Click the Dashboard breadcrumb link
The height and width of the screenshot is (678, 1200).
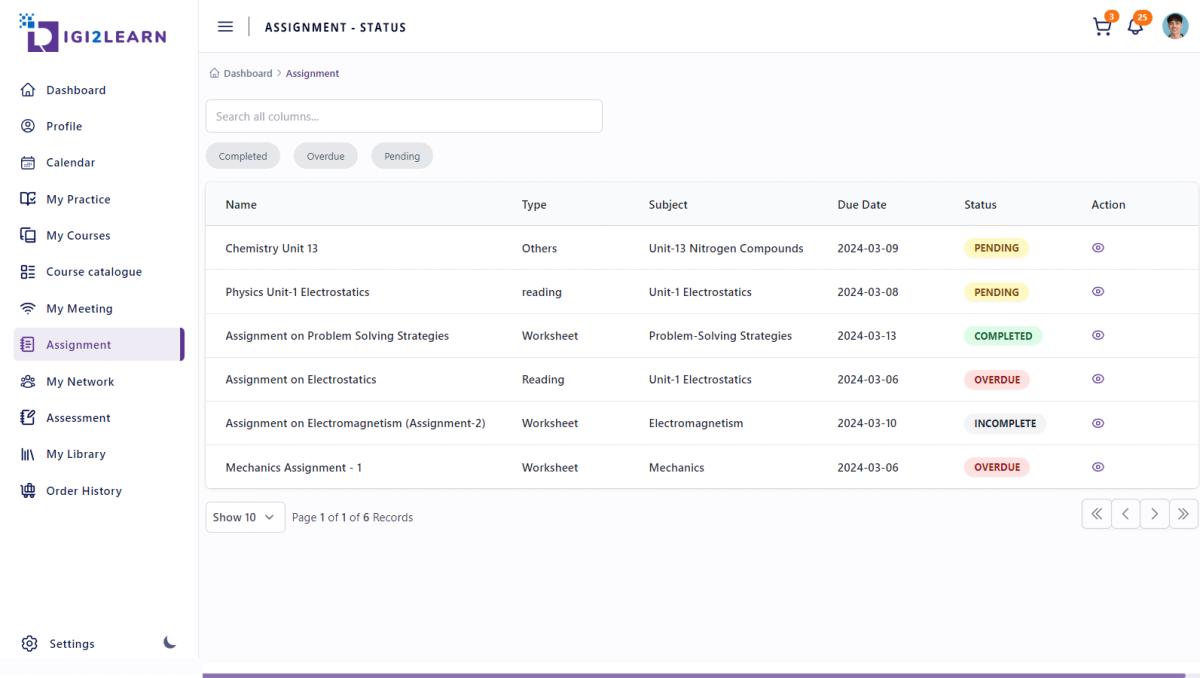click(x=247, y=73)
